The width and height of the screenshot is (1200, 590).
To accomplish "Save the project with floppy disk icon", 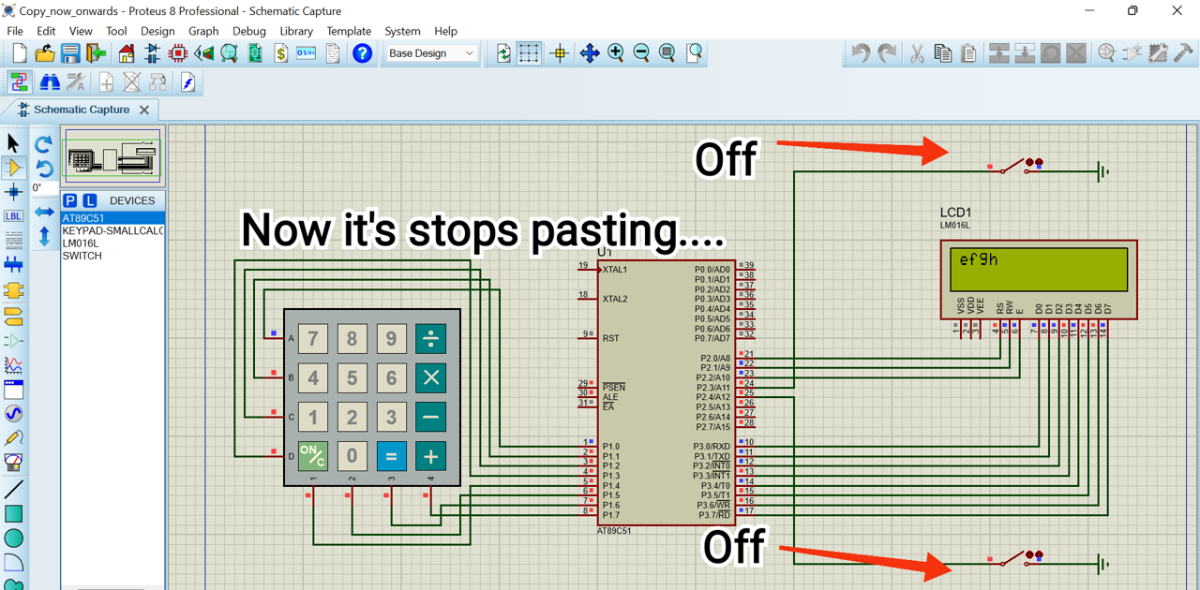I will click(71, 53).
